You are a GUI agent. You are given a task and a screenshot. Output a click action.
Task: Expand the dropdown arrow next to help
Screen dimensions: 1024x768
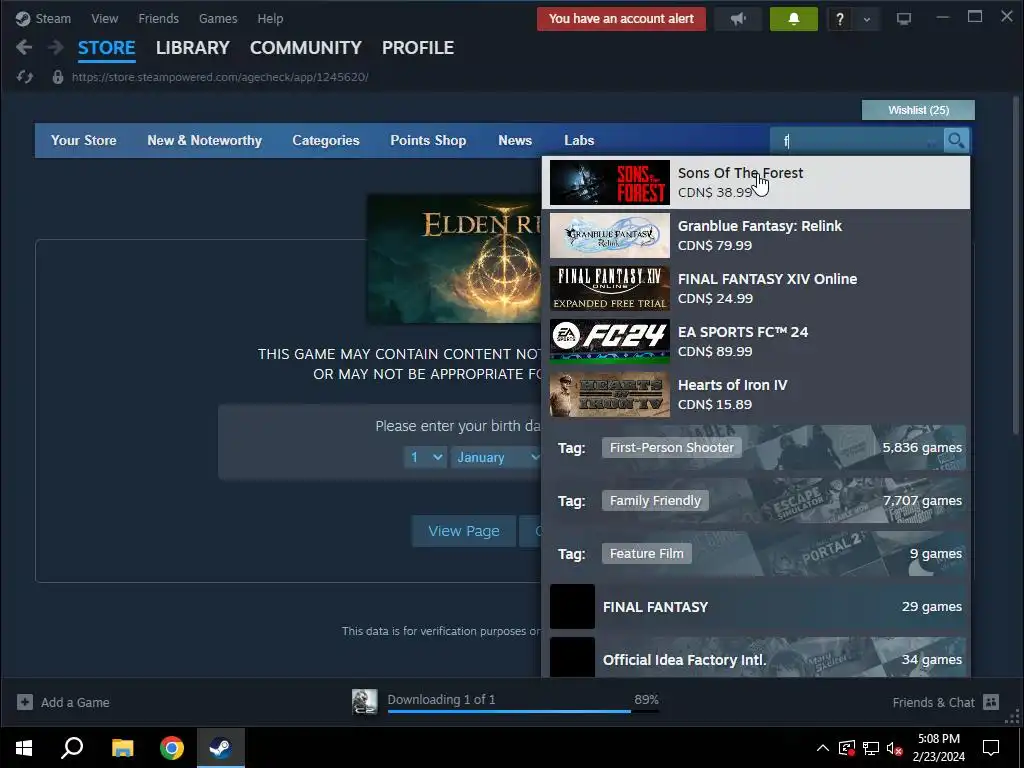867,19
